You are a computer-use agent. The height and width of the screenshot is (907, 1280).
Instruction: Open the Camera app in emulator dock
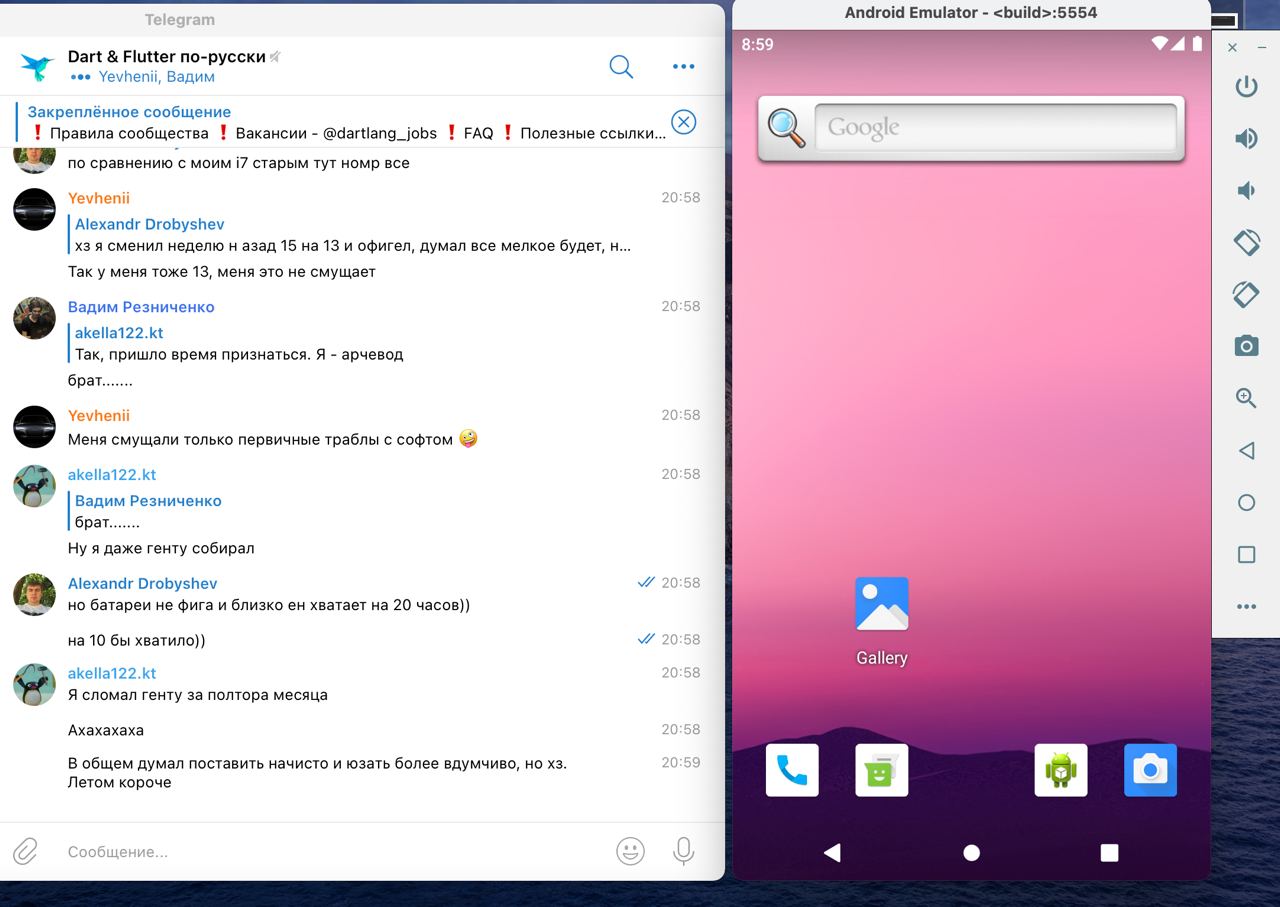click(1150, 770)
